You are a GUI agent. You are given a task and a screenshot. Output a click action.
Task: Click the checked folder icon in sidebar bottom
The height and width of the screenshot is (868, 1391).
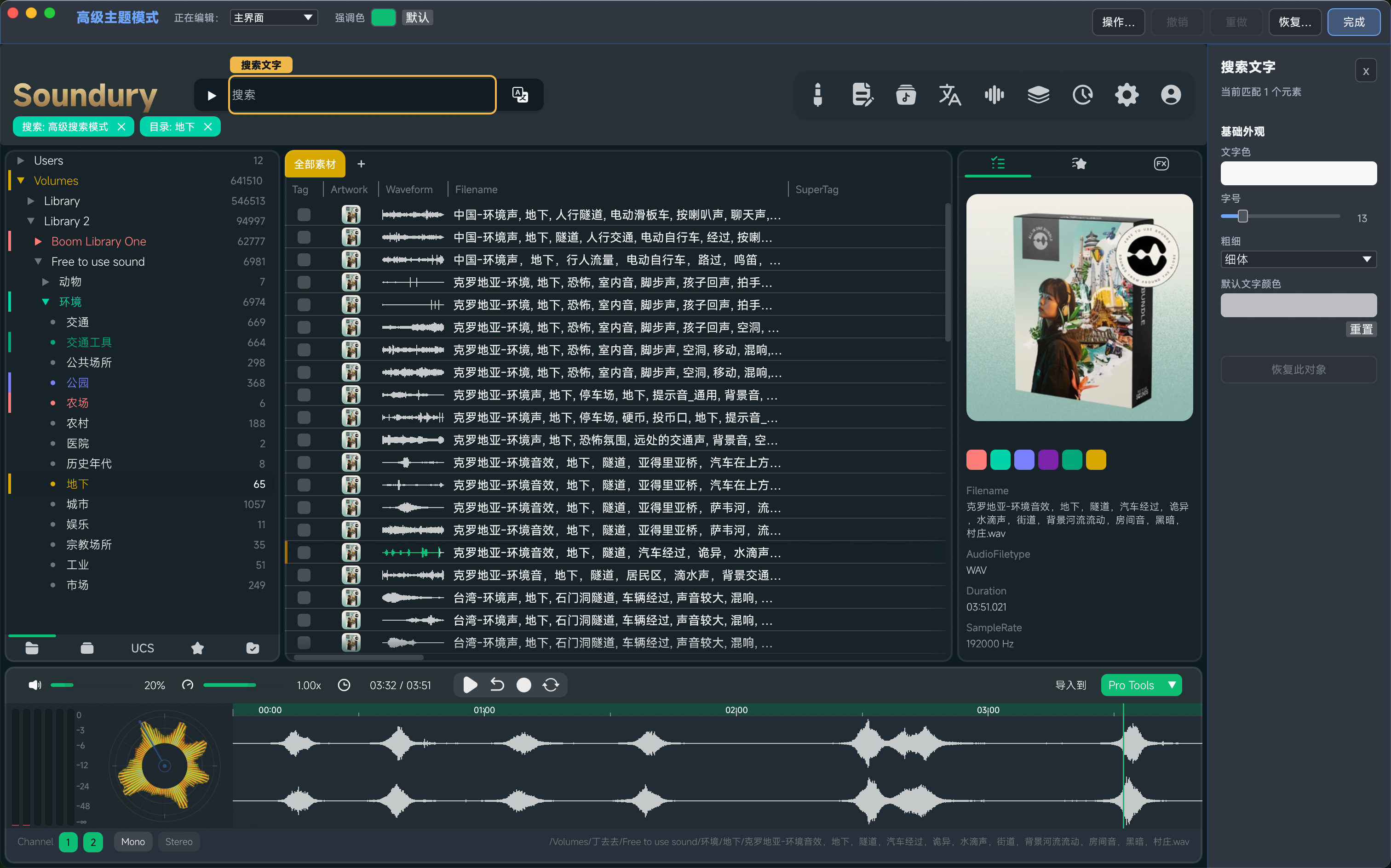click(x=253, y=648)
